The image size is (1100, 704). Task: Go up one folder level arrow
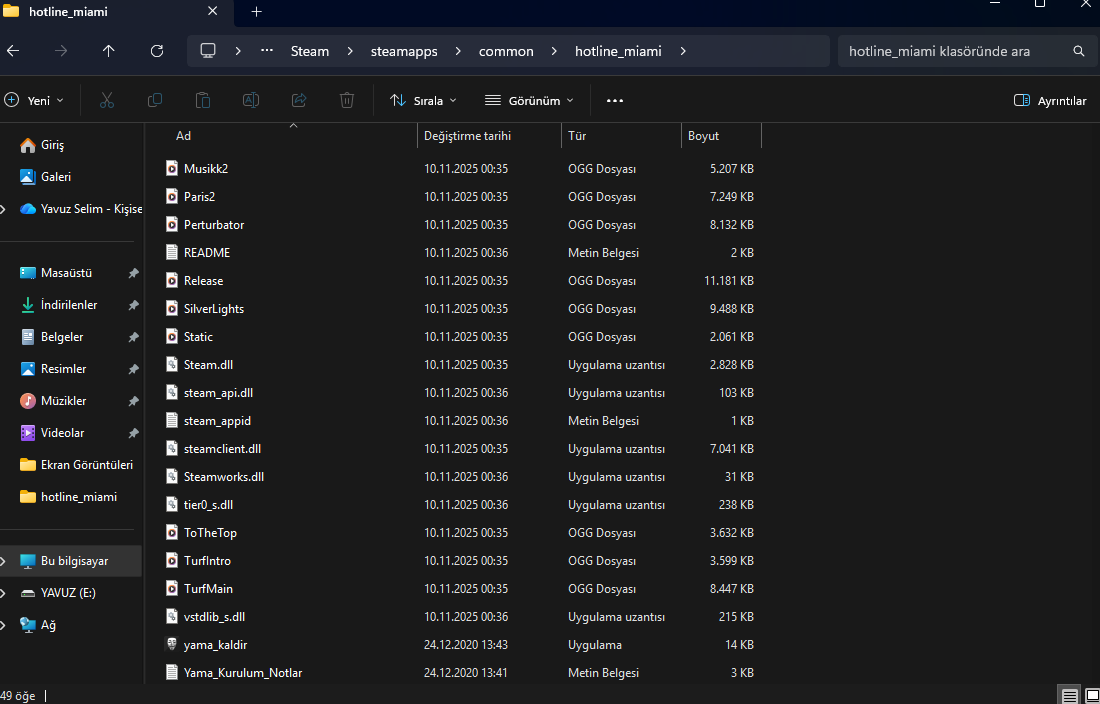pos(108,51)
